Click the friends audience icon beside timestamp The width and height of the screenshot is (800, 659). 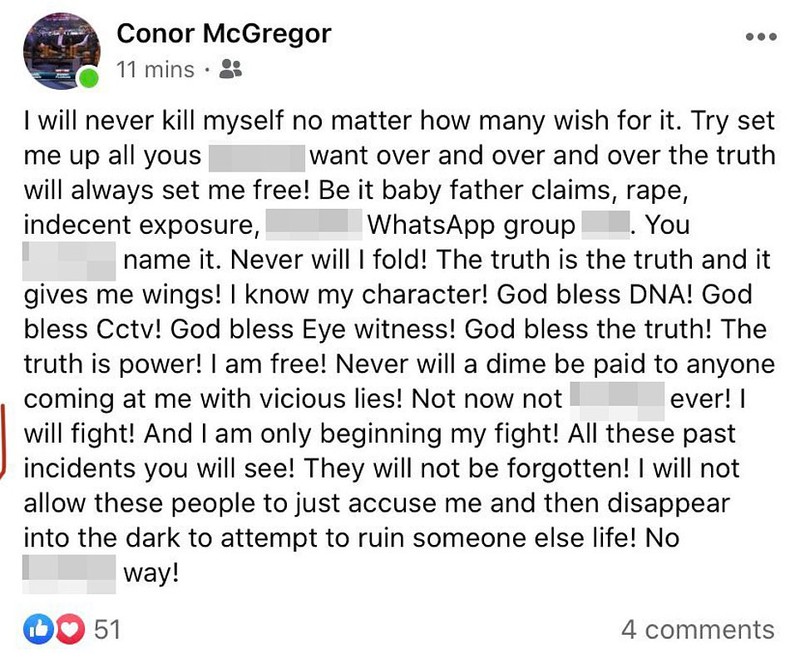click(x=230, y=69)
